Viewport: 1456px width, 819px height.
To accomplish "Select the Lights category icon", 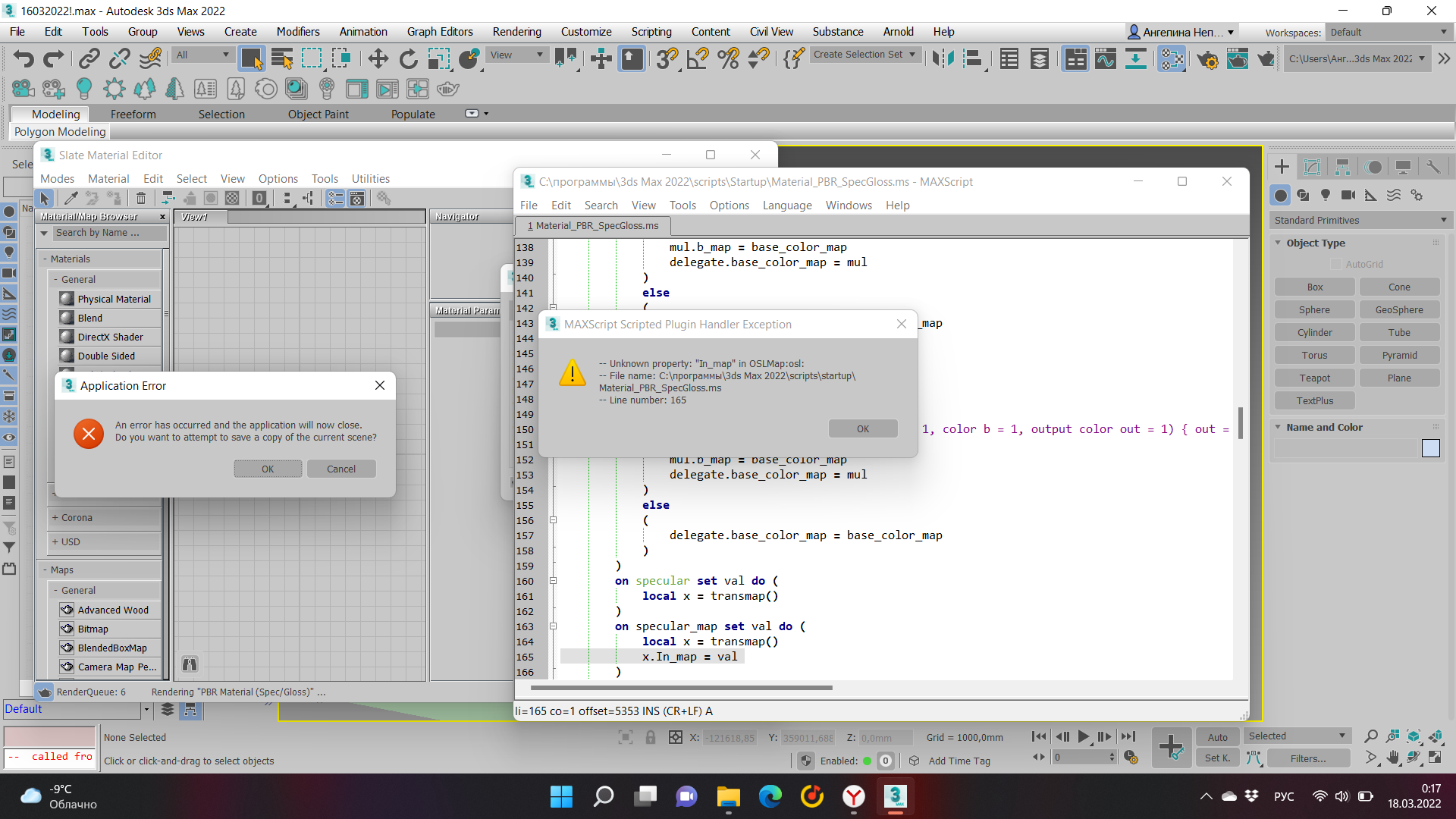I will click(1326, 196).
